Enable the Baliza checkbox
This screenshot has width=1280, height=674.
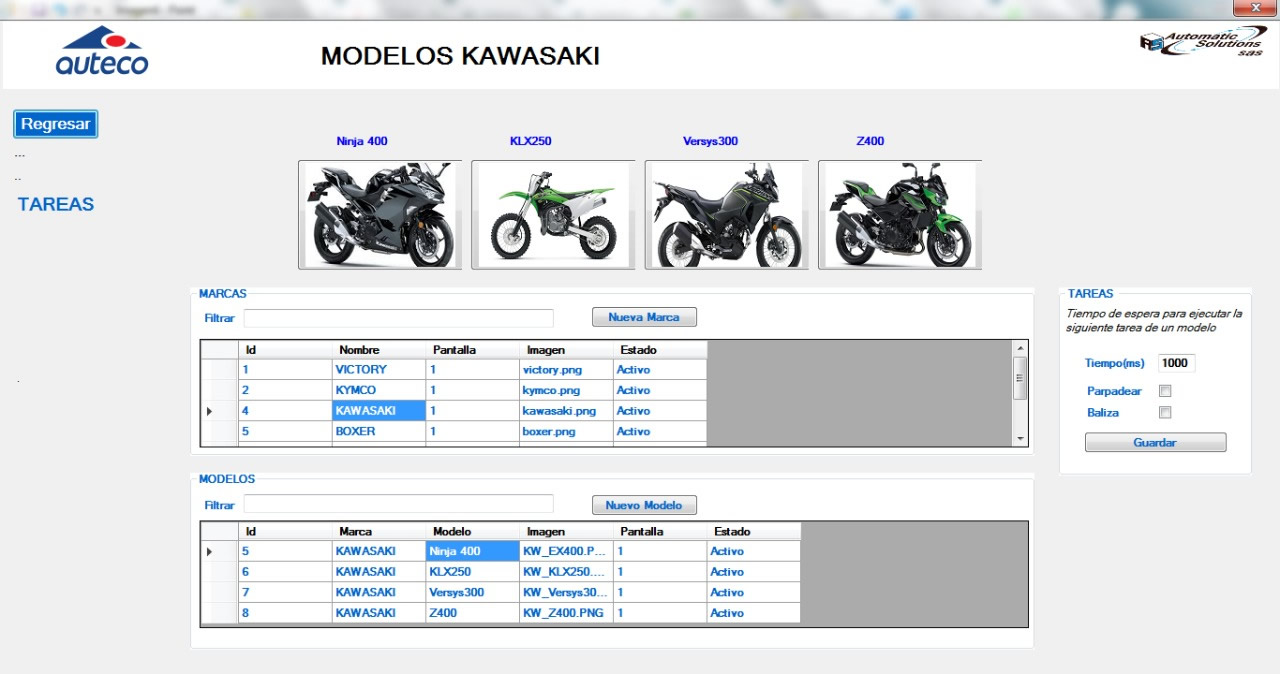(x=1164, y=412)
